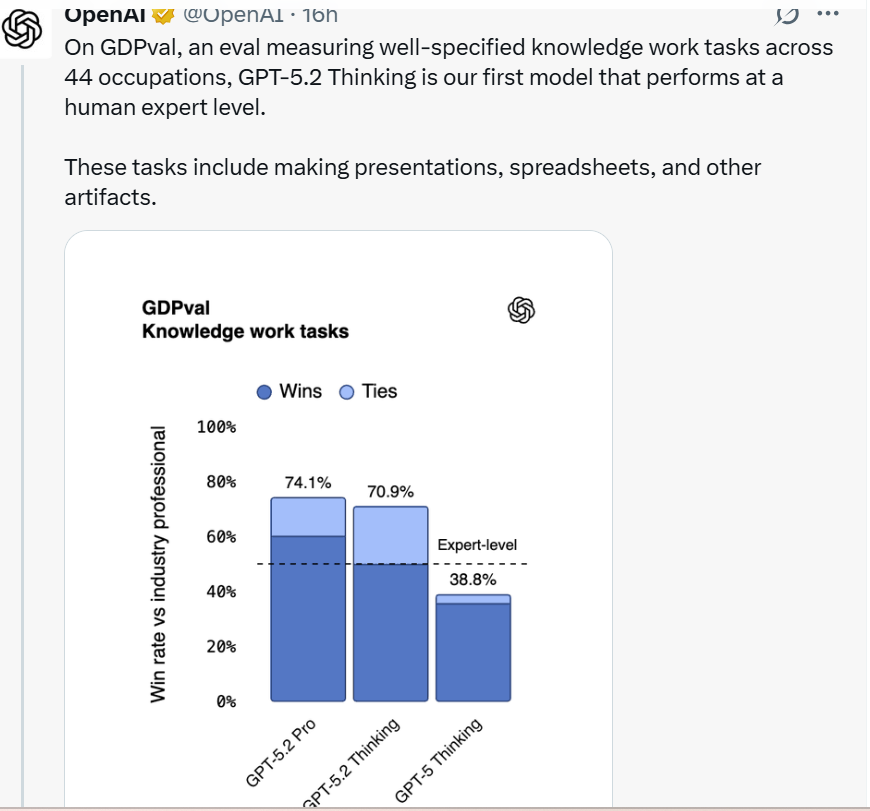
Task: Click the light Ties segment of GPT-5.2 Thinking bar
Action: click(x=390, y=536)
